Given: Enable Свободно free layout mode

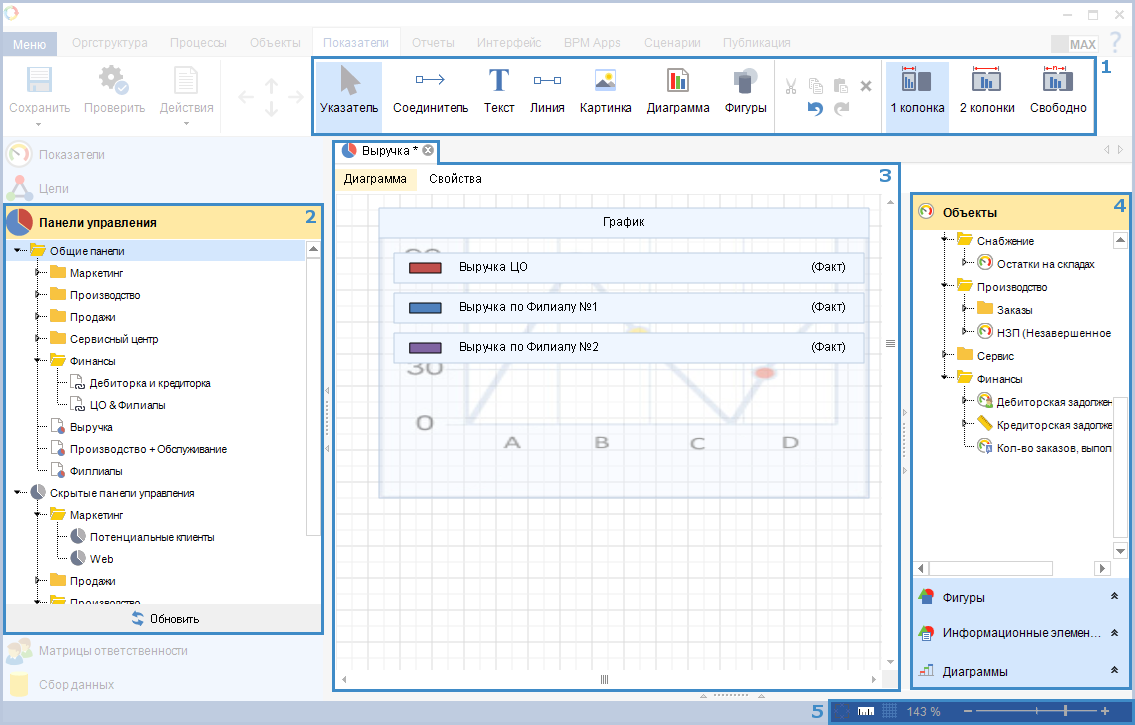Looking at the screenshot, I should point(1058,92).
